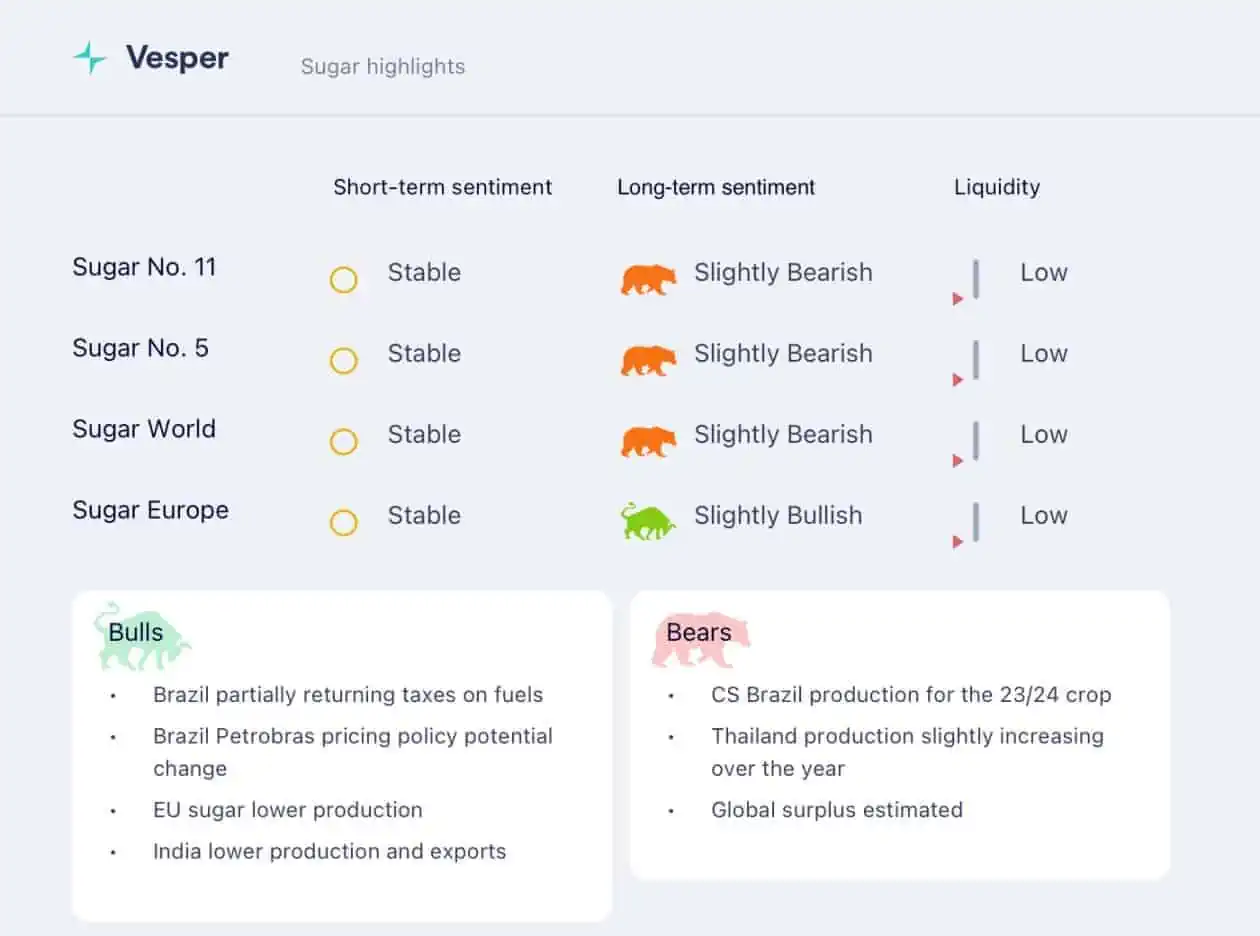This screenshot has width=1260, height=936.
Task: Select the yellow circle indicator for Sugar World
Action: (343, 442)
